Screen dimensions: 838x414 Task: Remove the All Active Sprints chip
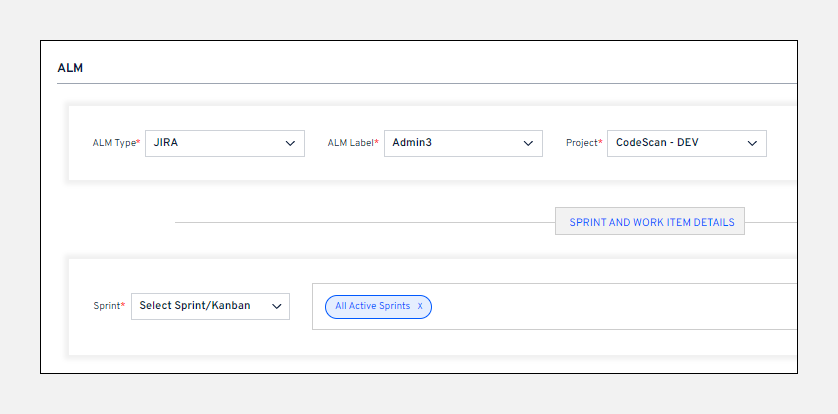(x=420, y=306)
